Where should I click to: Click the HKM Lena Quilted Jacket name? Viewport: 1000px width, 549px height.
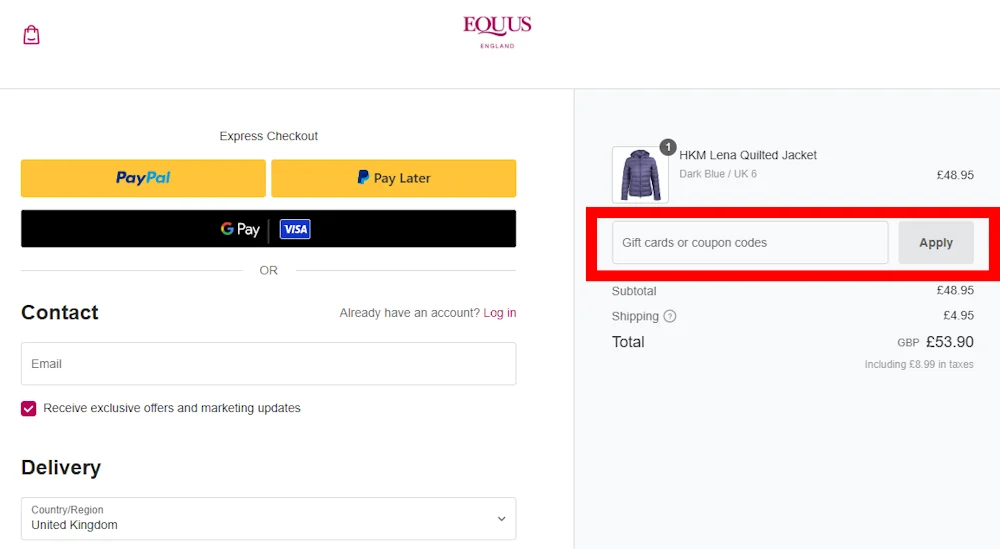click(748, 155)
